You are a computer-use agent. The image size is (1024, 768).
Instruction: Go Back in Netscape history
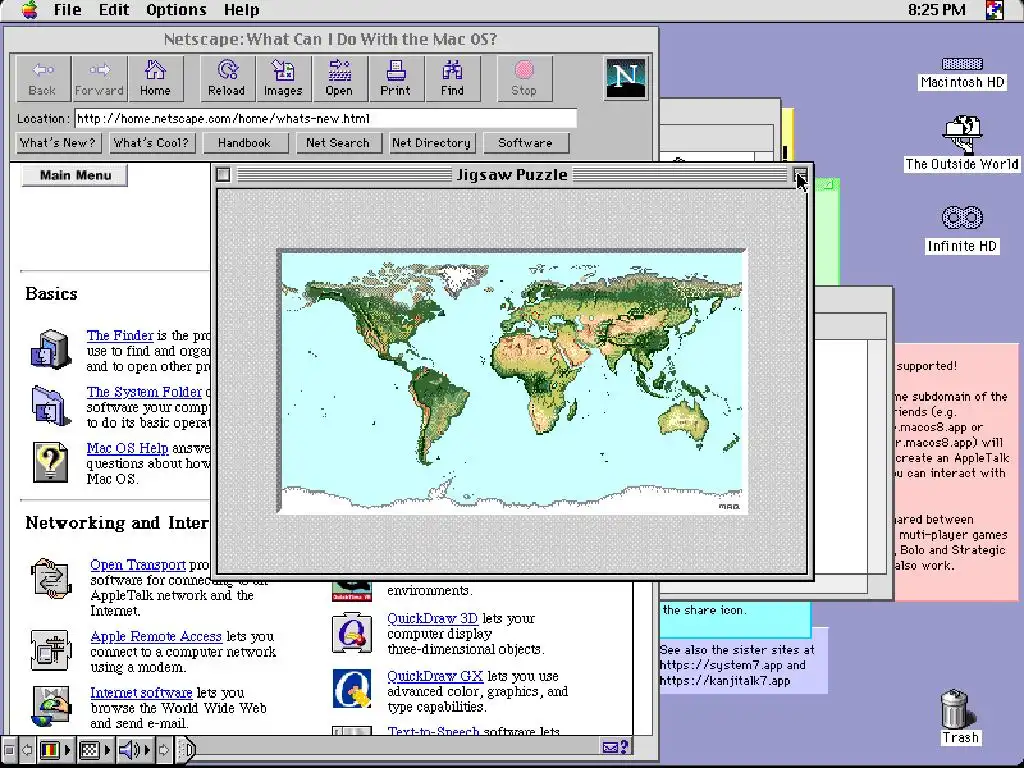tap(42, 78)
